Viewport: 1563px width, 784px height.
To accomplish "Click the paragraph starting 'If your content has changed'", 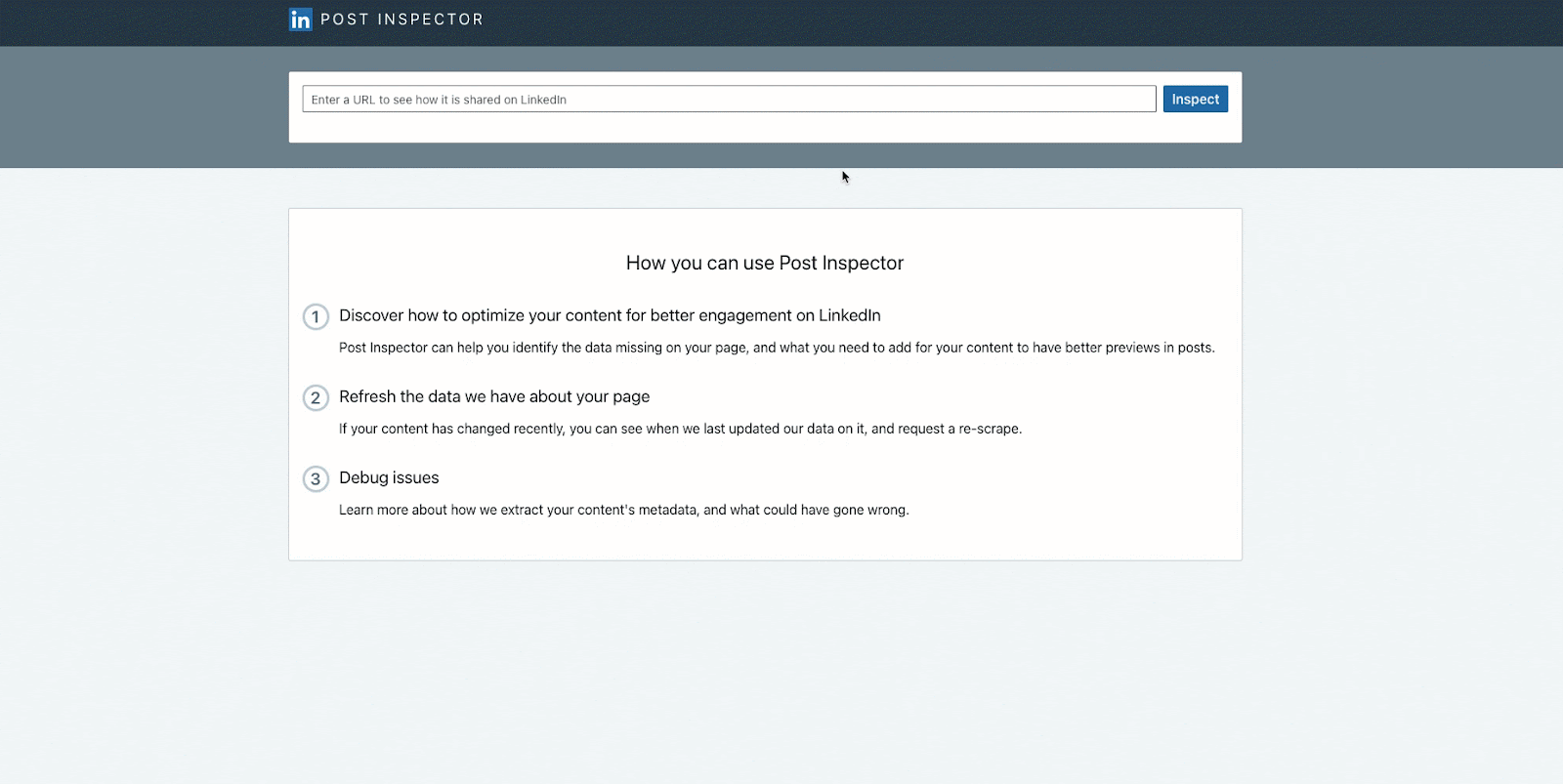I will click(680, 429).
